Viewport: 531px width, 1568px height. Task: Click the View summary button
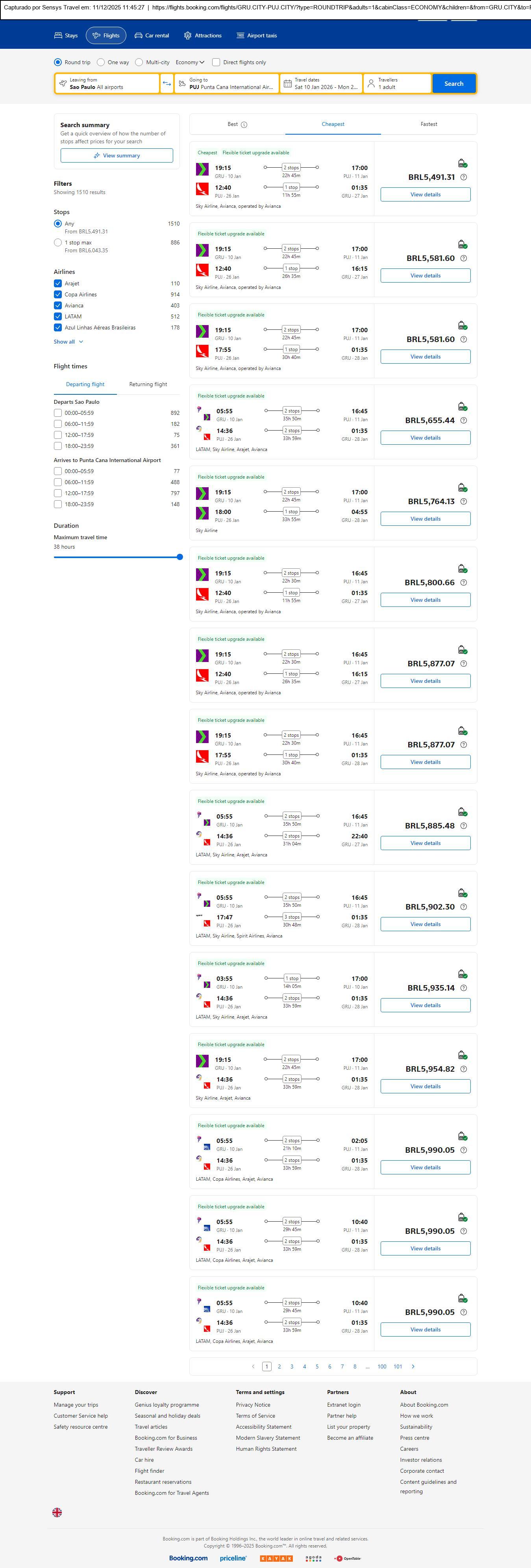click(116, 156)
